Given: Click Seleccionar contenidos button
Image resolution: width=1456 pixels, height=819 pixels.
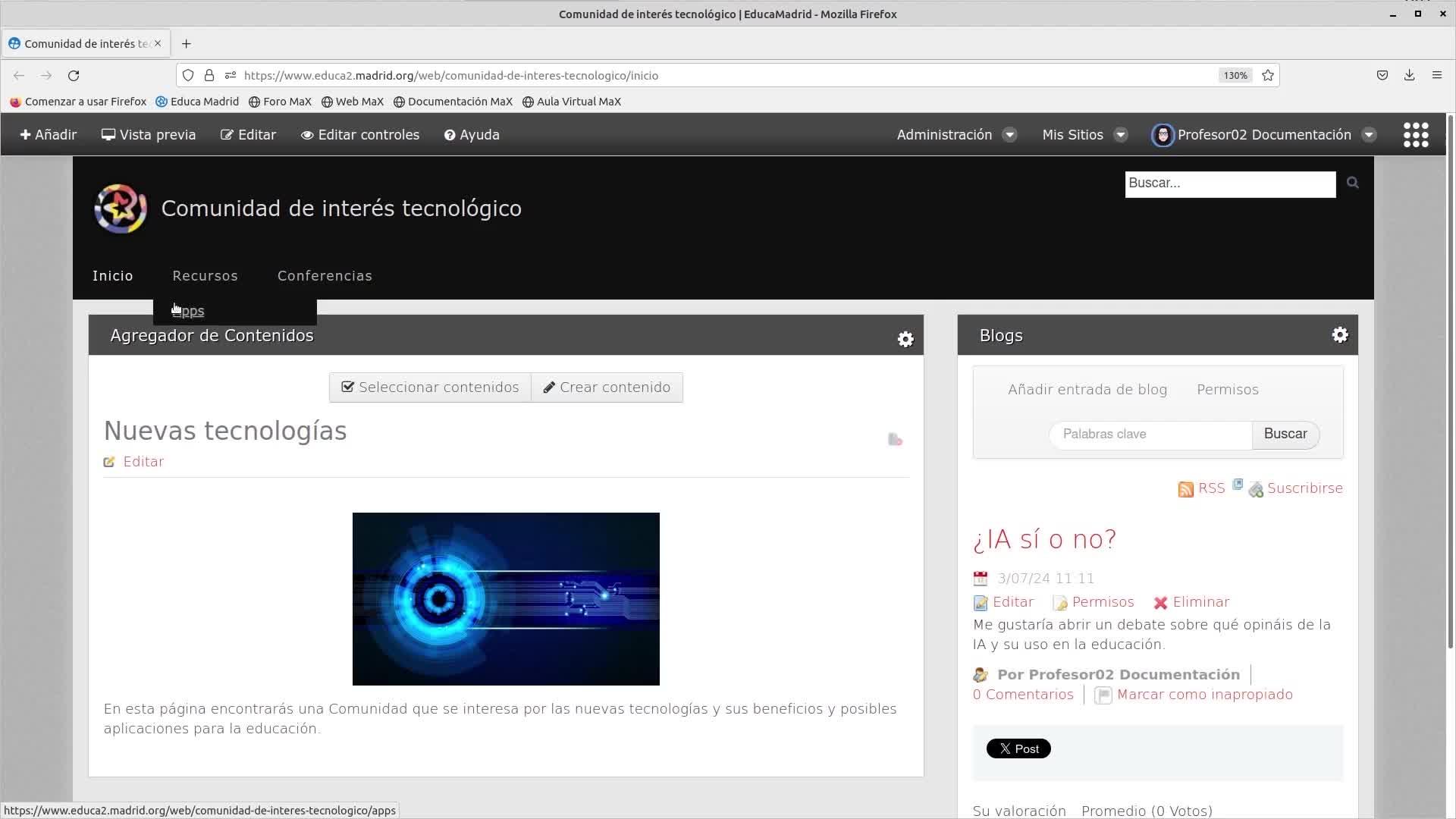Looking at the screenshot, I should 430,388.
